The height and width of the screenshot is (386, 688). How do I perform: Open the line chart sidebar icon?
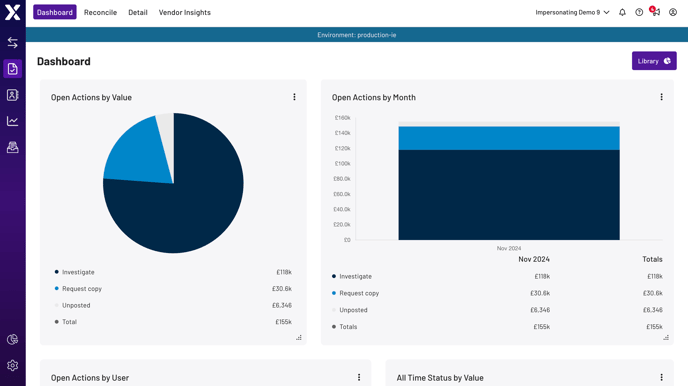pos(12,121)
